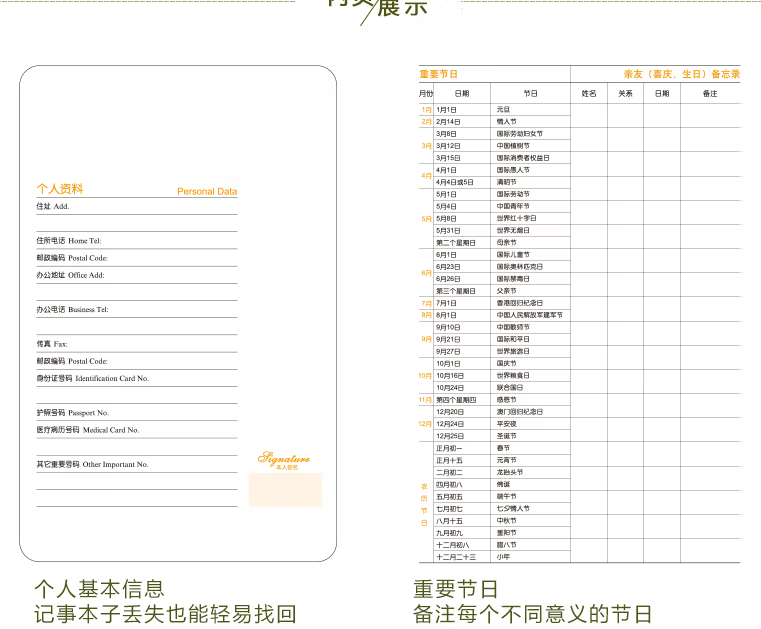Select the 办公地址 Office Add: label
This screenshot has width=761, height=629.
pyautogui.click(x=70, y=275)
